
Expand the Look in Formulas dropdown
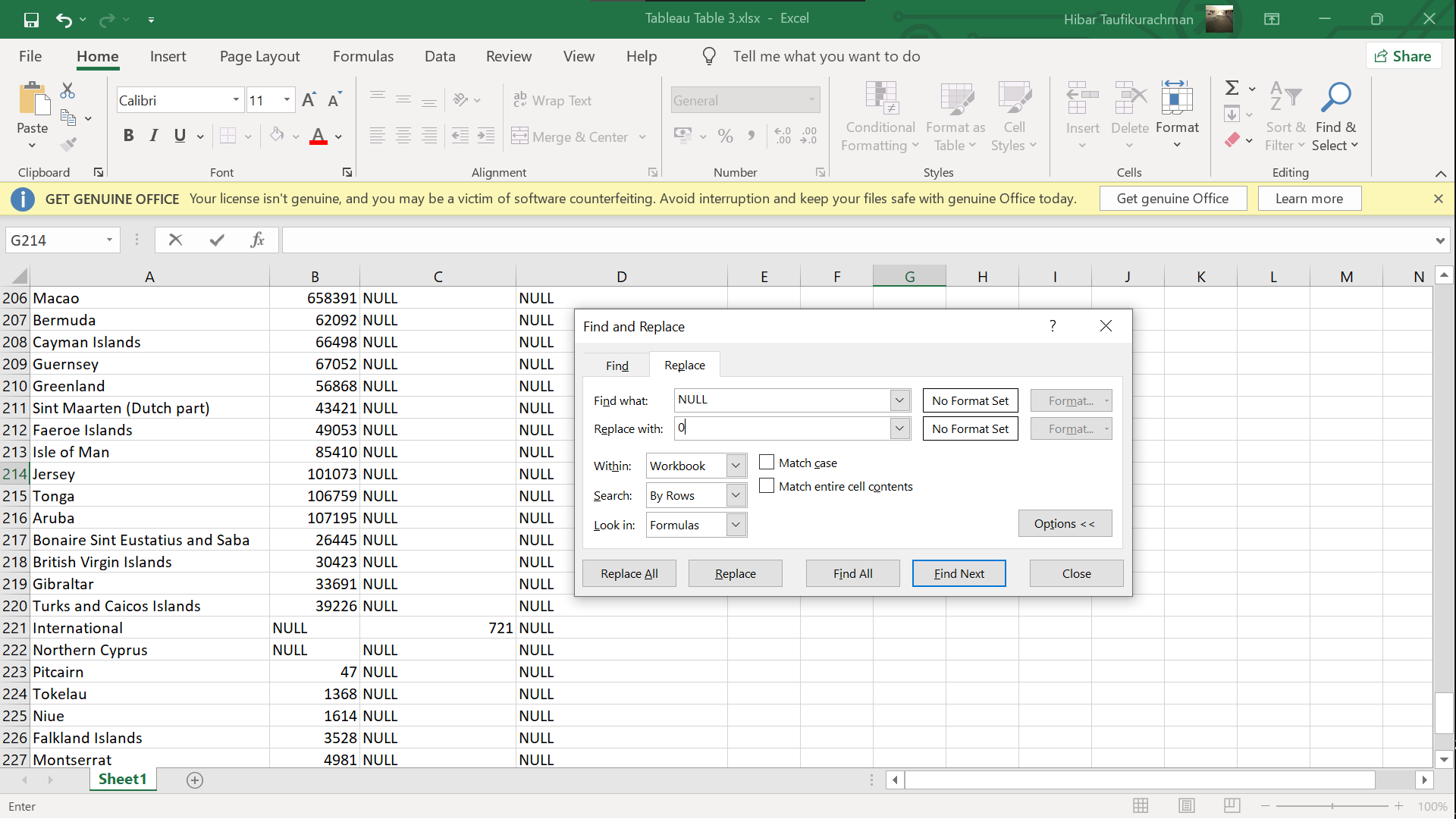coord(735,525)
